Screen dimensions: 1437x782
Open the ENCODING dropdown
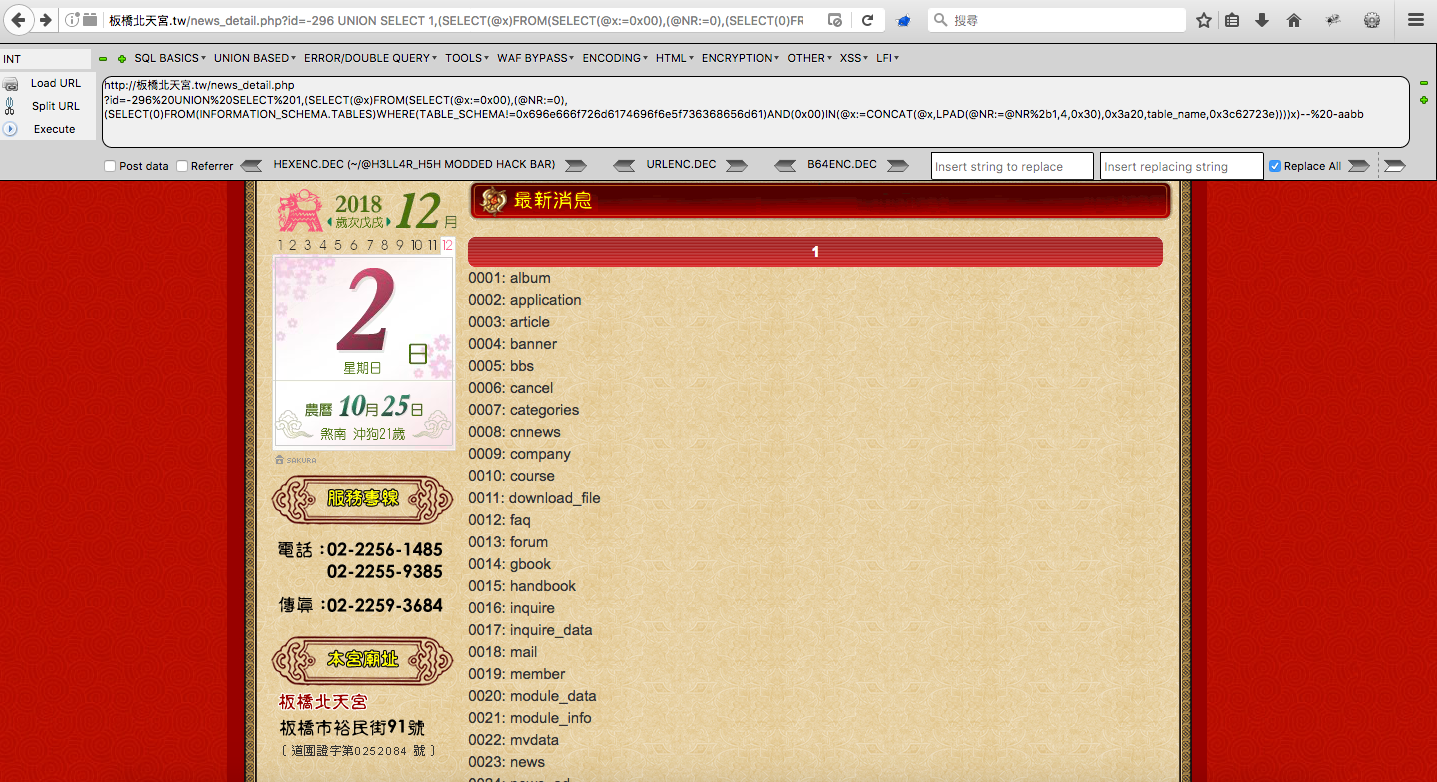click(x=615, y=58)
